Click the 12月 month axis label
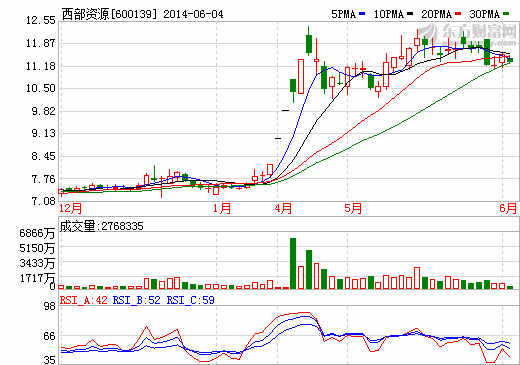520x365 pixels. [70, 209]
